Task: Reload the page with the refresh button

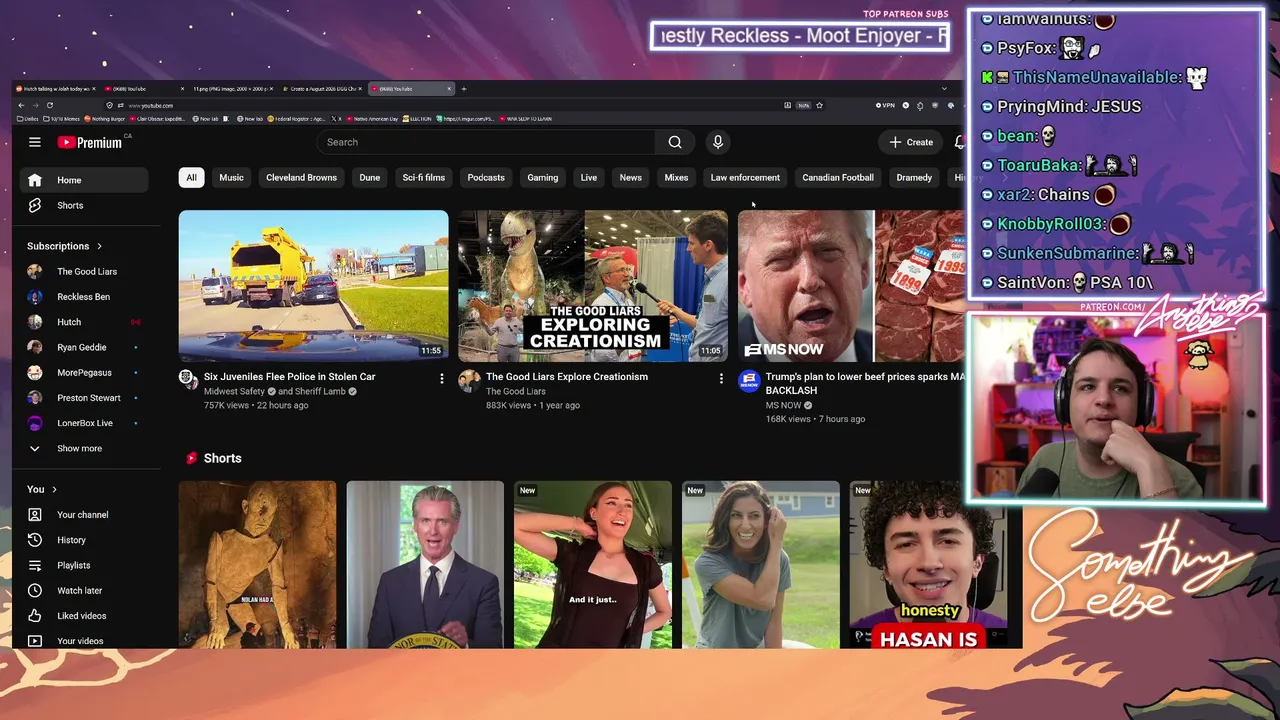Action: [x=50, y=105]
